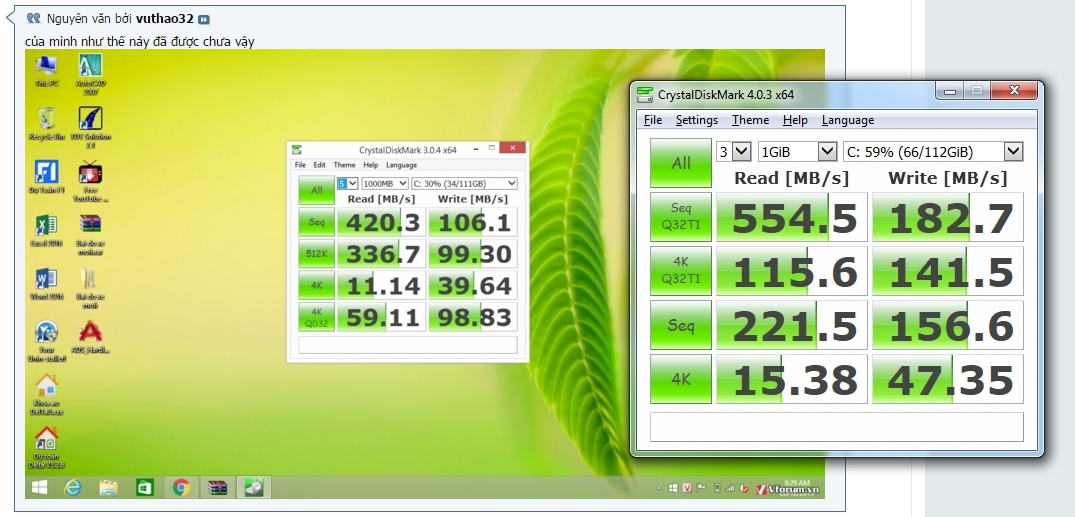This screenshot has width=1075, height=517.
Task: Open File Explorer from taskbar
Action: tap(108, 488)
